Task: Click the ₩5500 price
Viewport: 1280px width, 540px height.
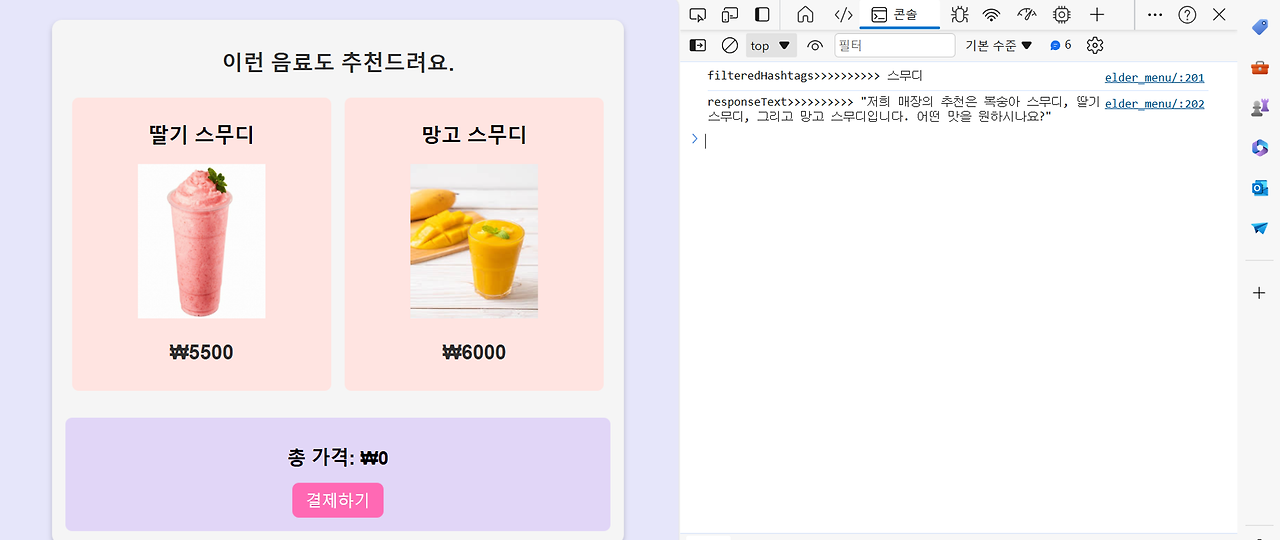Action: pos(201,352)
